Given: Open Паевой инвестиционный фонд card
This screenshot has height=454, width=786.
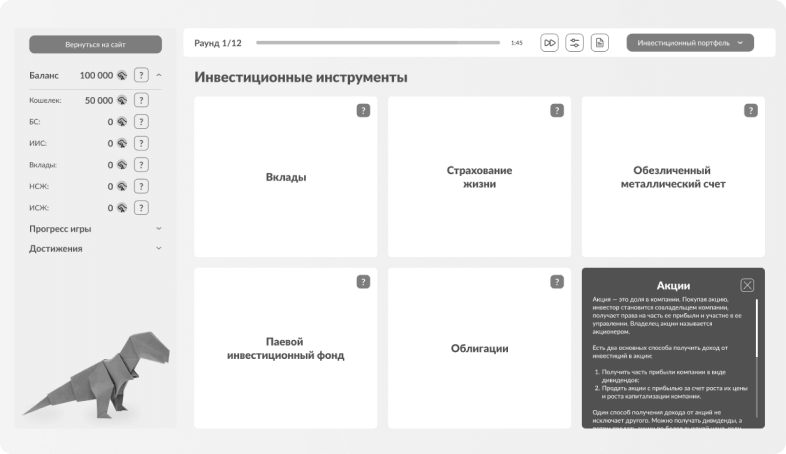Looking at the screenshot, I should (x=286, y=348).
